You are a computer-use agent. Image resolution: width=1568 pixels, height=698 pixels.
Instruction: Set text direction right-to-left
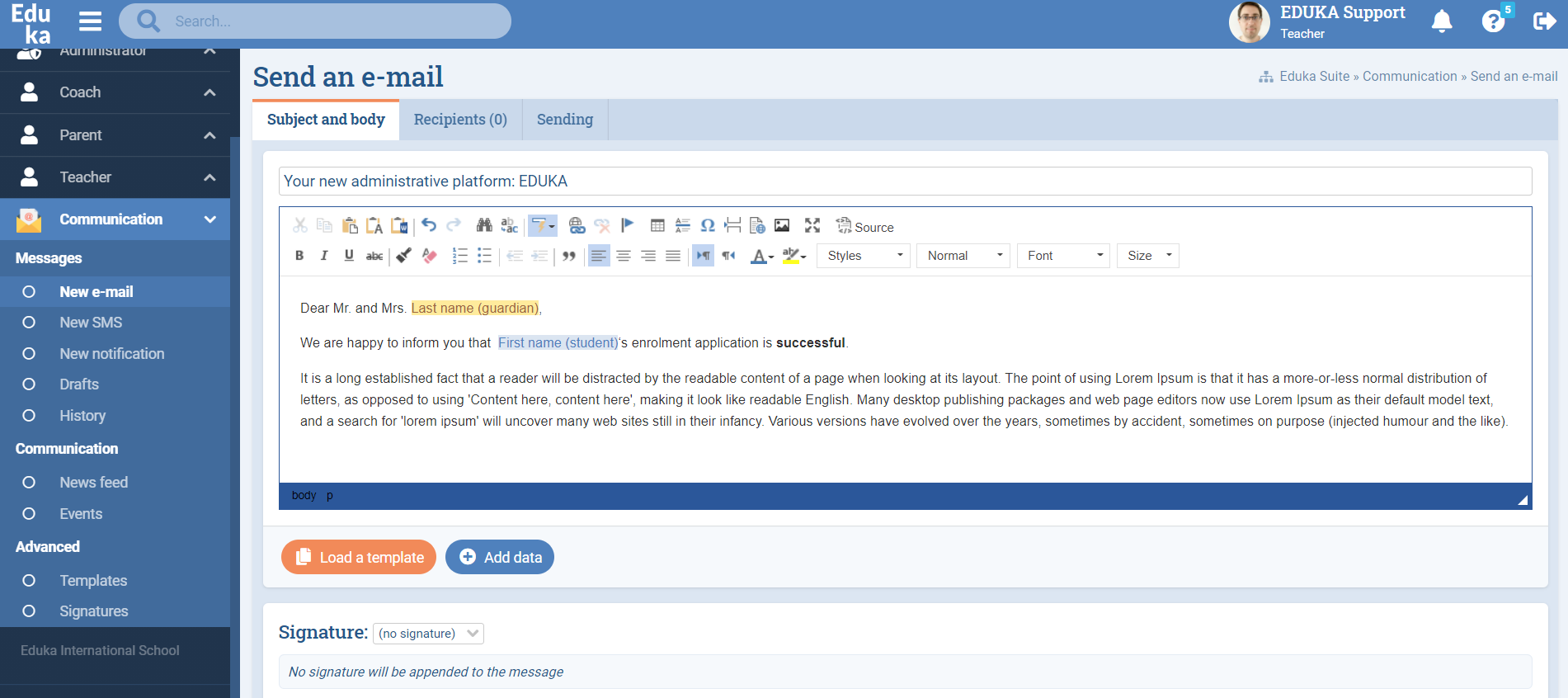tap(728, 256)
